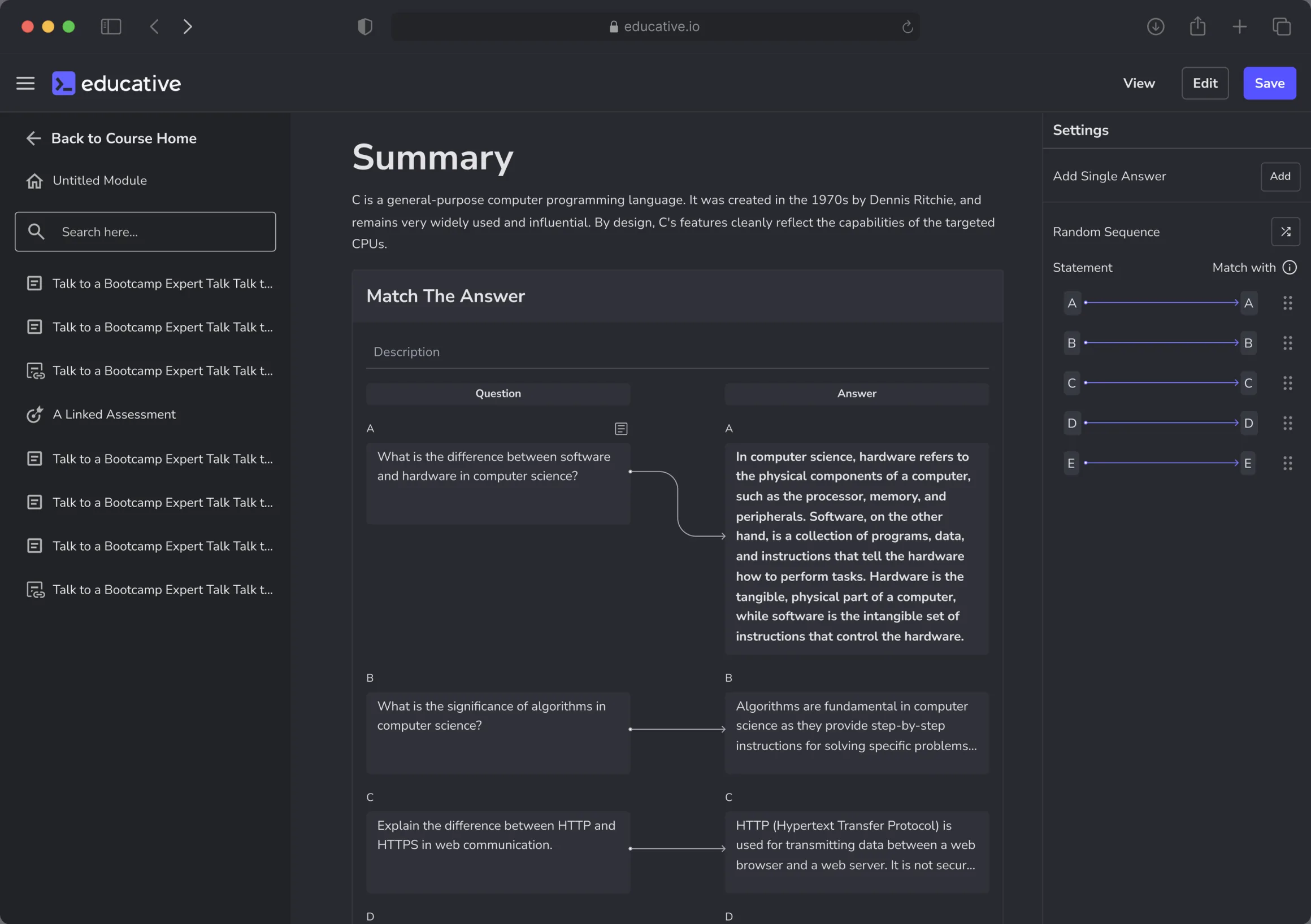Open the Match with info icon
The height and width of the screenshot is (924, 1311).
pos(1290,268)
